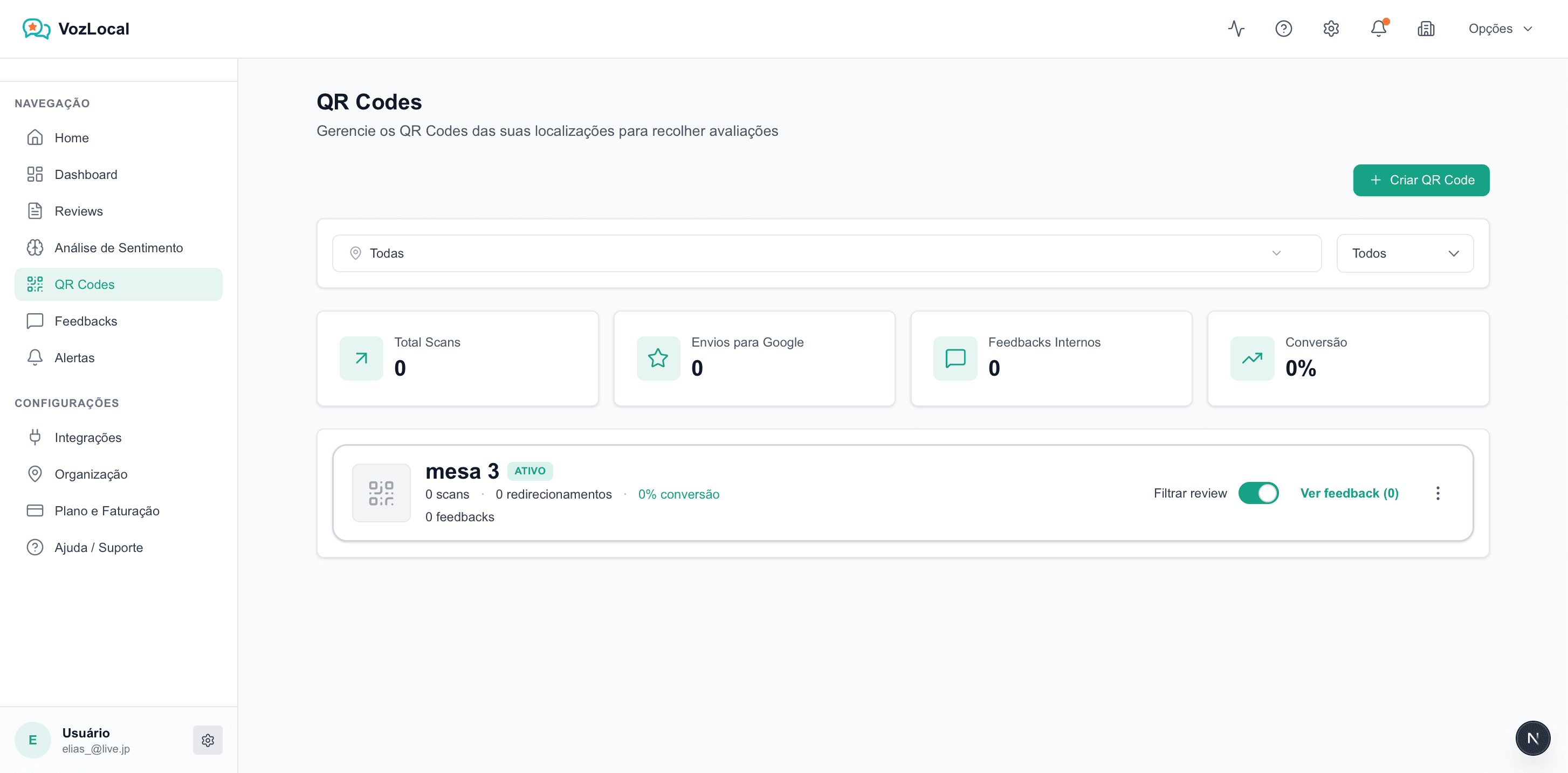Viewport: 1568px width, 773px height.
Task: Click the Usuário name in sidebar footer
Action: [86, 733]
